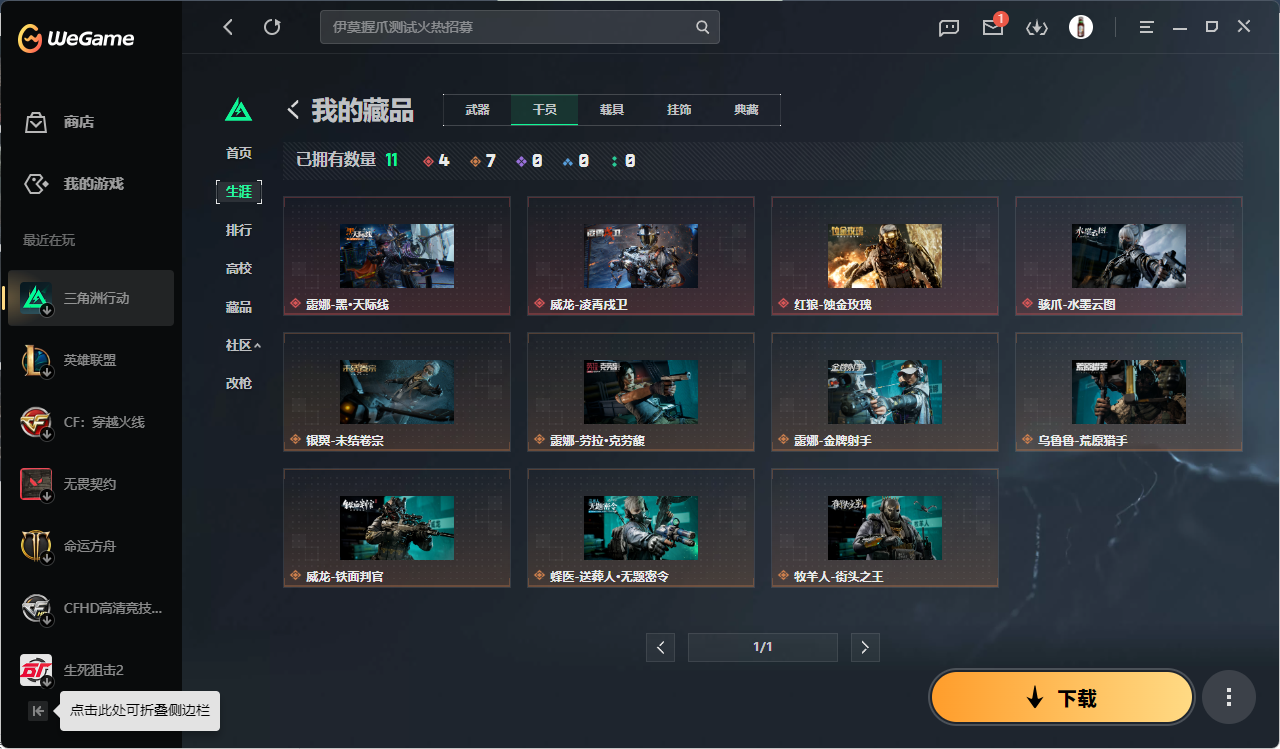Go to the previous collection page

[660, 647]
